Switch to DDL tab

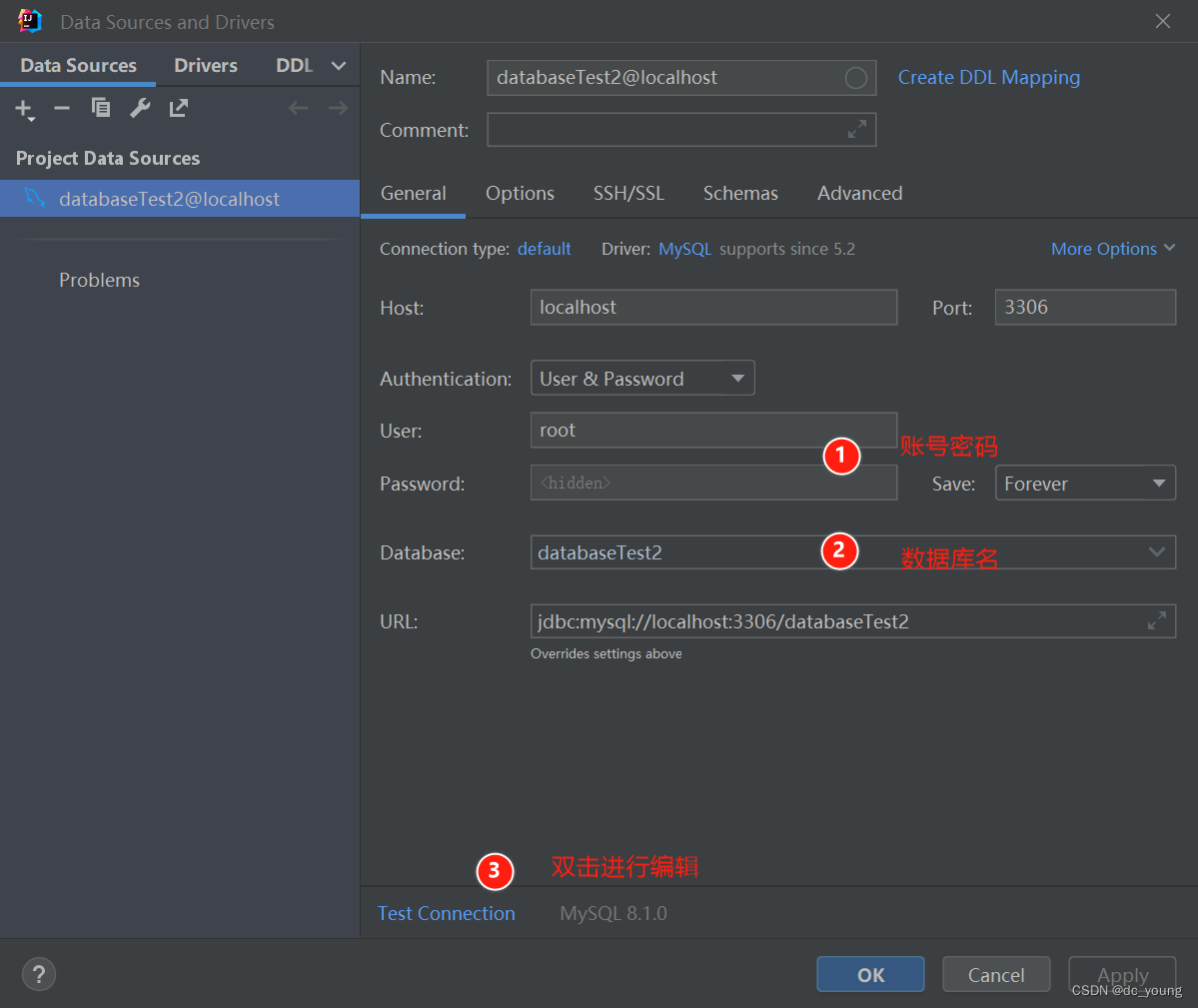pyautogui.click(x=294, y=66)
